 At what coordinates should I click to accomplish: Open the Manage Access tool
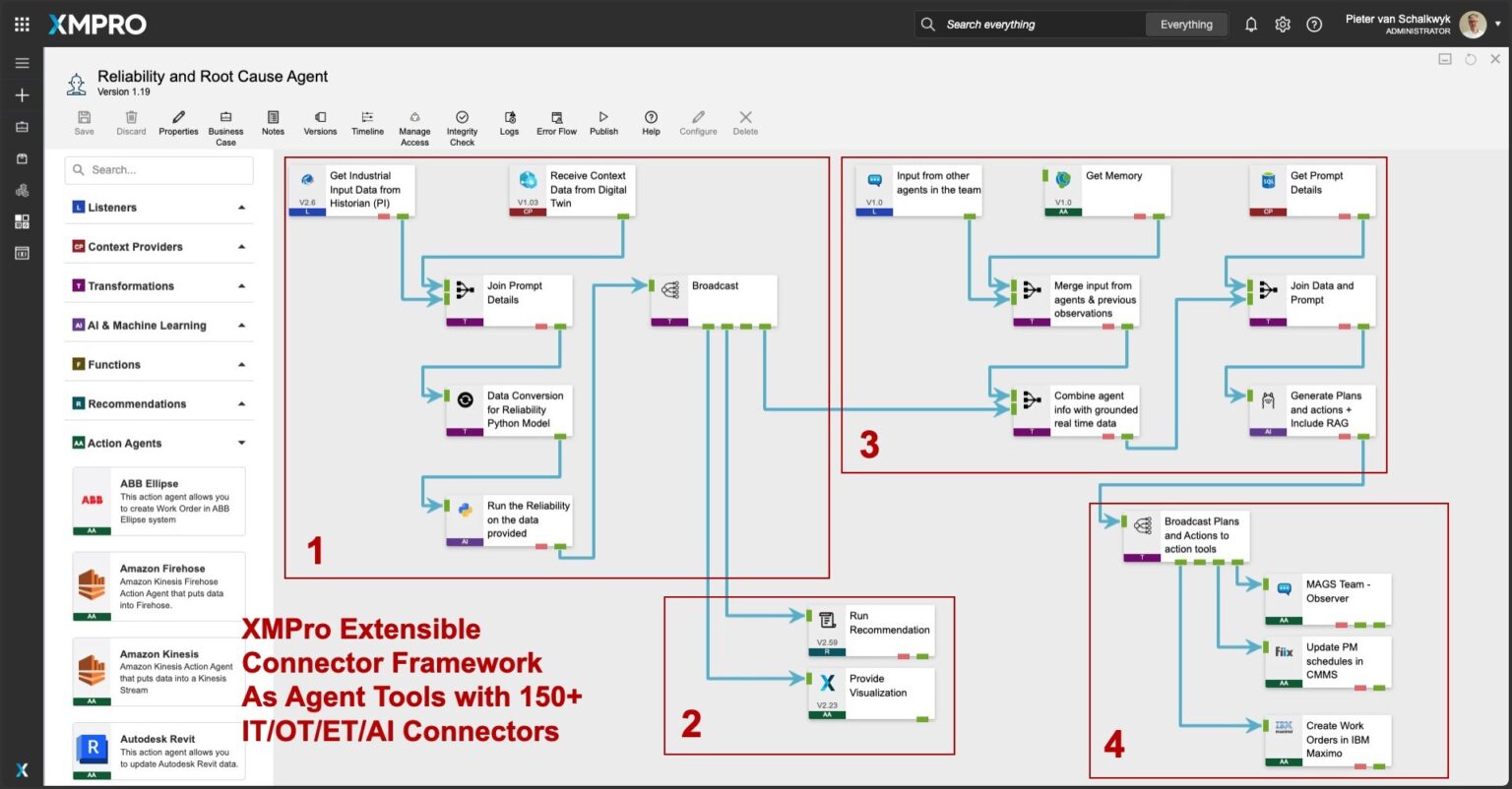point(414,127)
